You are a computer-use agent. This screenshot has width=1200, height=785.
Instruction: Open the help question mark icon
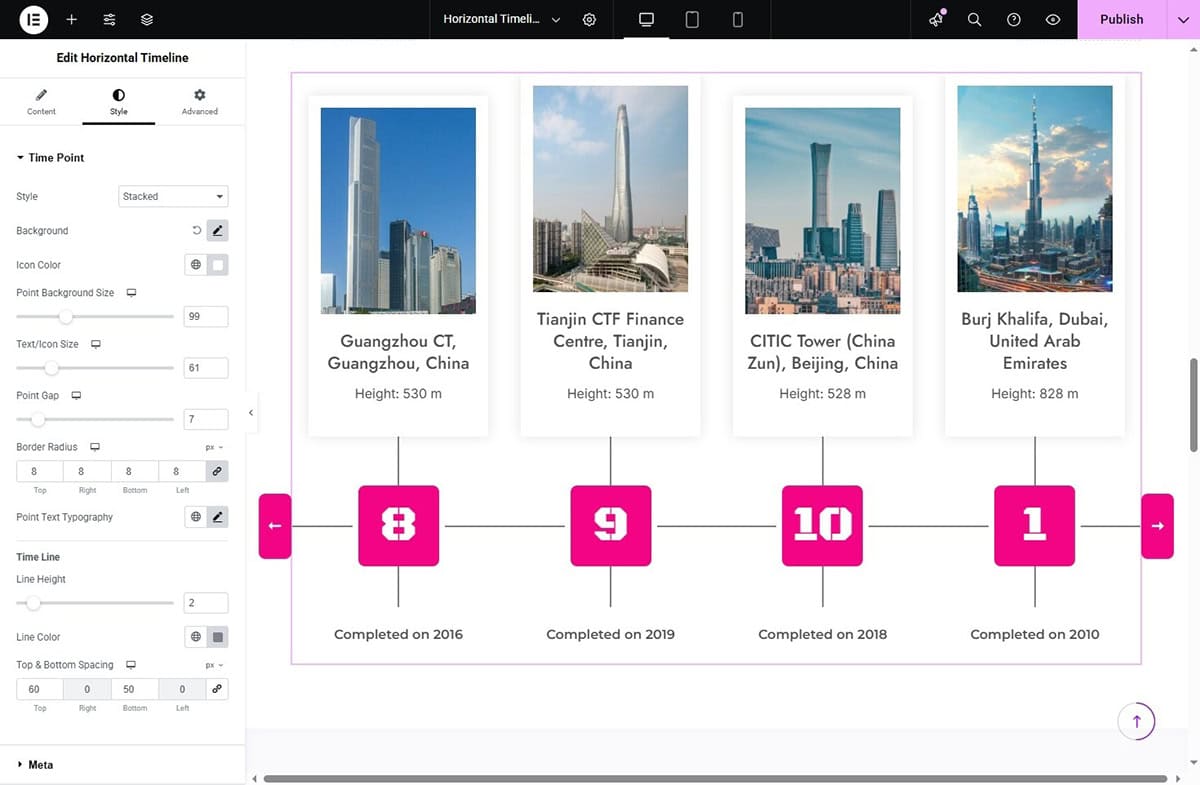click(x=1014, y=19)
